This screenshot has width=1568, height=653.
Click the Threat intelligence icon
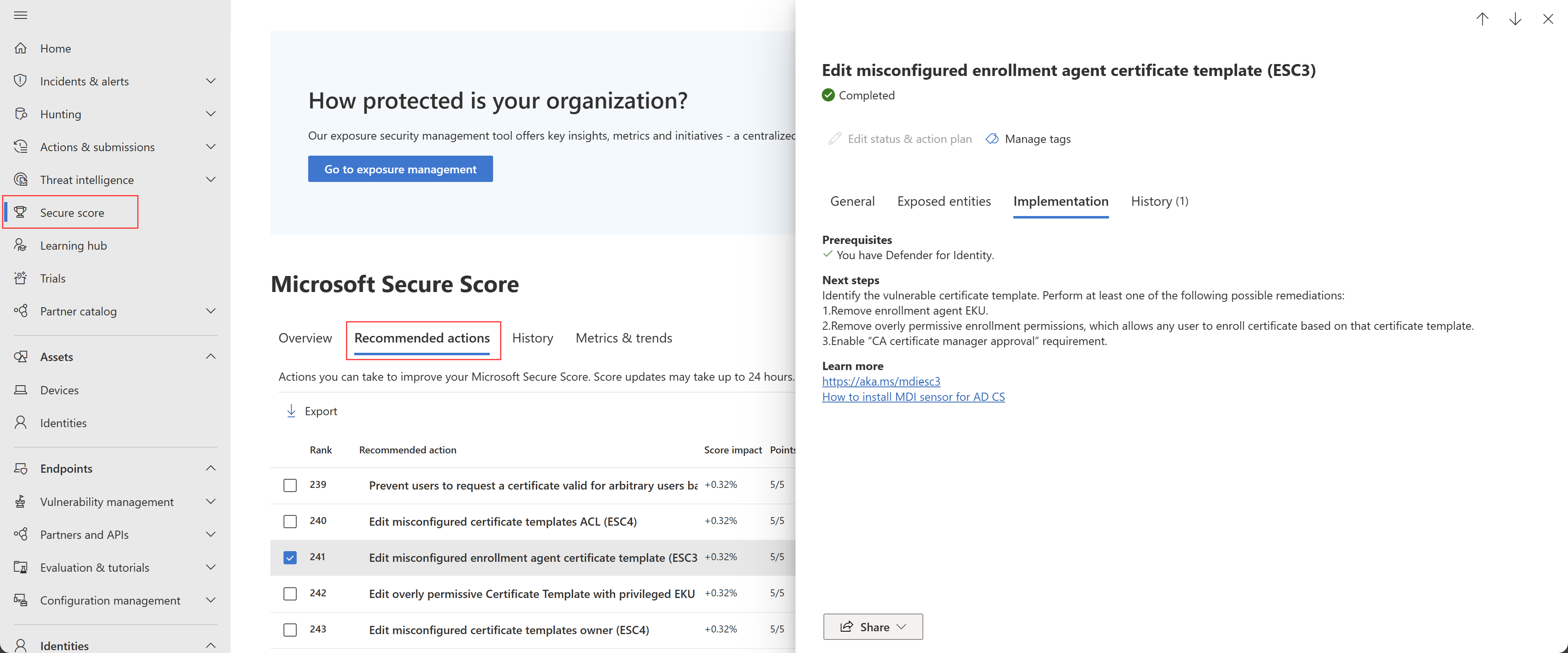[x=21, y=179]
